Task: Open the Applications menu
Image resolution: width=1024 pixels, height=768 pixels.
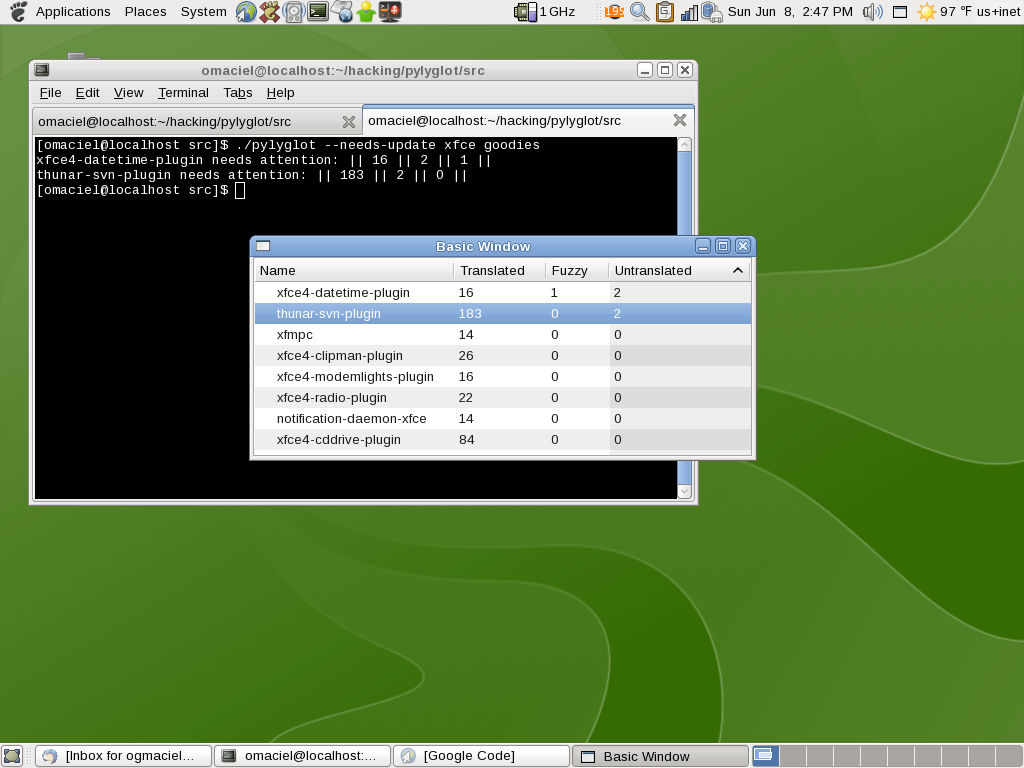Action: [x=72, y=12]
